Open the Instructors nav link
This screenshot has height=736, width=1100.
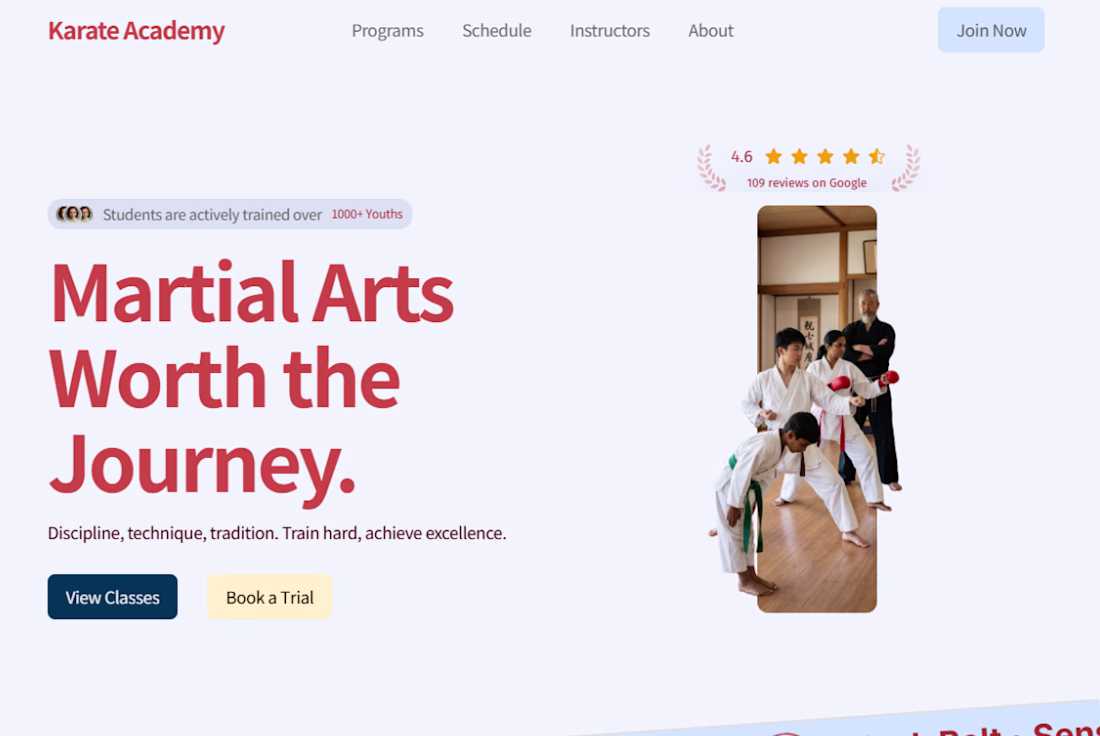click(610, 31)
